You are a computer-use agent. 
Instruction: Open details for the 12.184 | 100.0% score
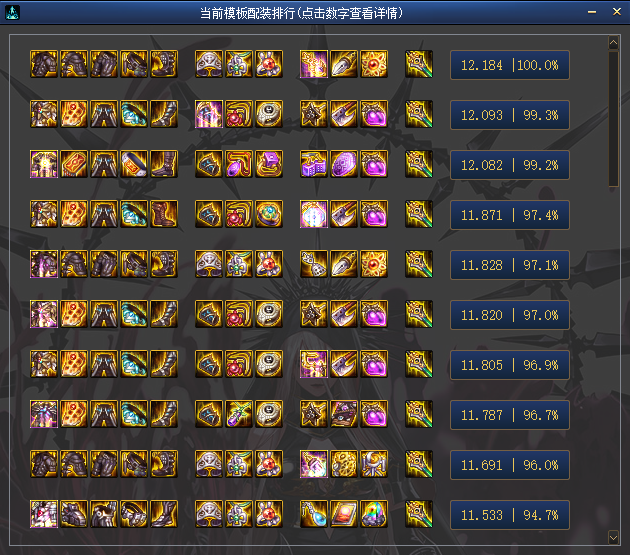point(509,65)
